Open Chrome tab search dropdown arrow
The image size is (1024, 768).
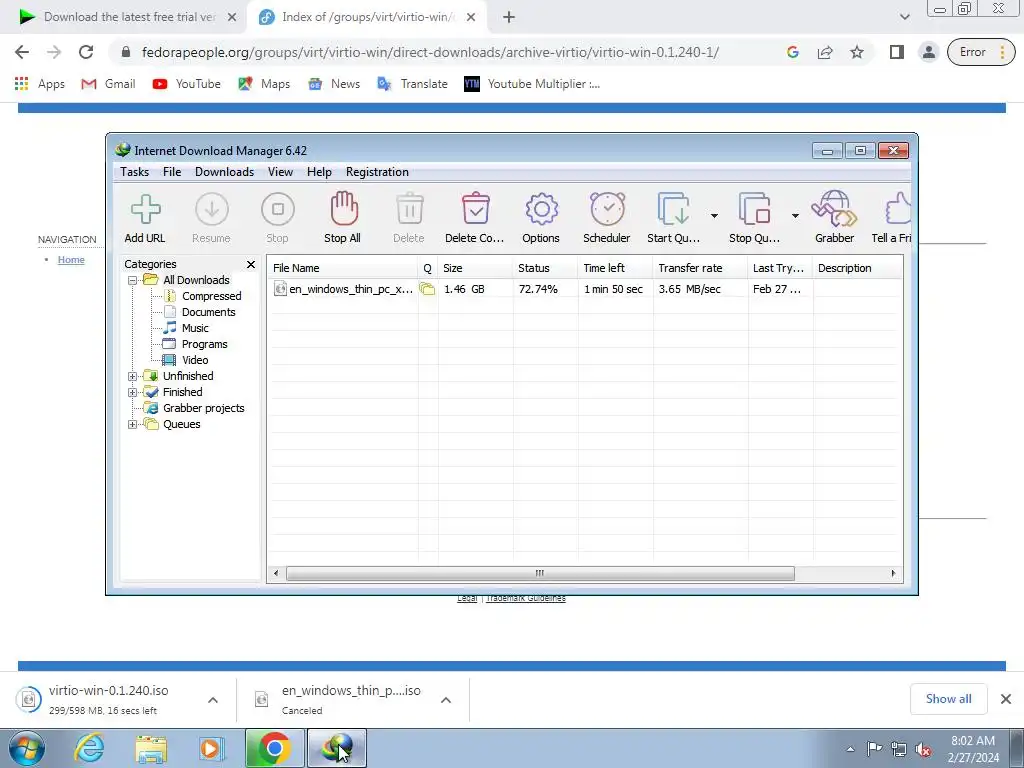point(904,17)
